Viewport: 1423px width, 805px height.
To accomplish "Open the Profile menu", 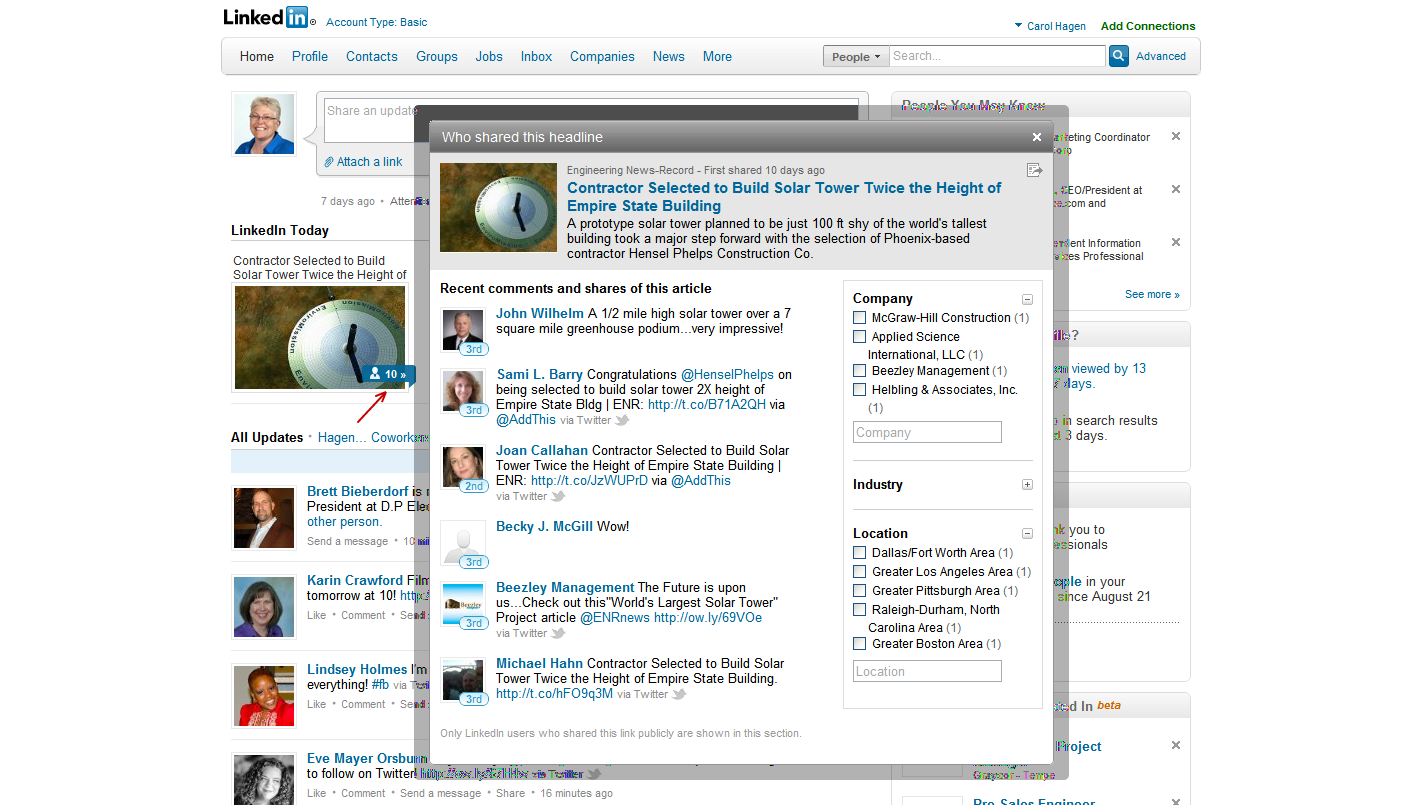I will (310, 57).
